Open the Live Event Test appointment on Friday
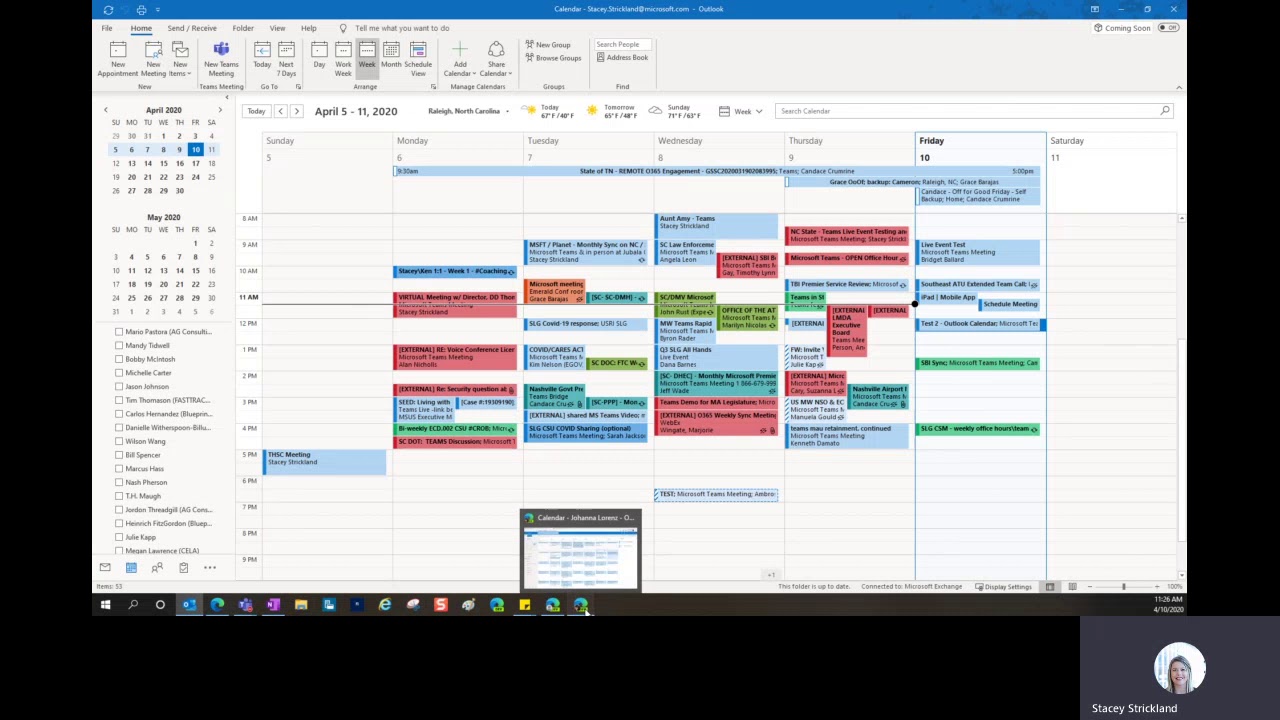The width and height of the screenshot is (1280, 720). pyautogui.click(x=980, y=252)
